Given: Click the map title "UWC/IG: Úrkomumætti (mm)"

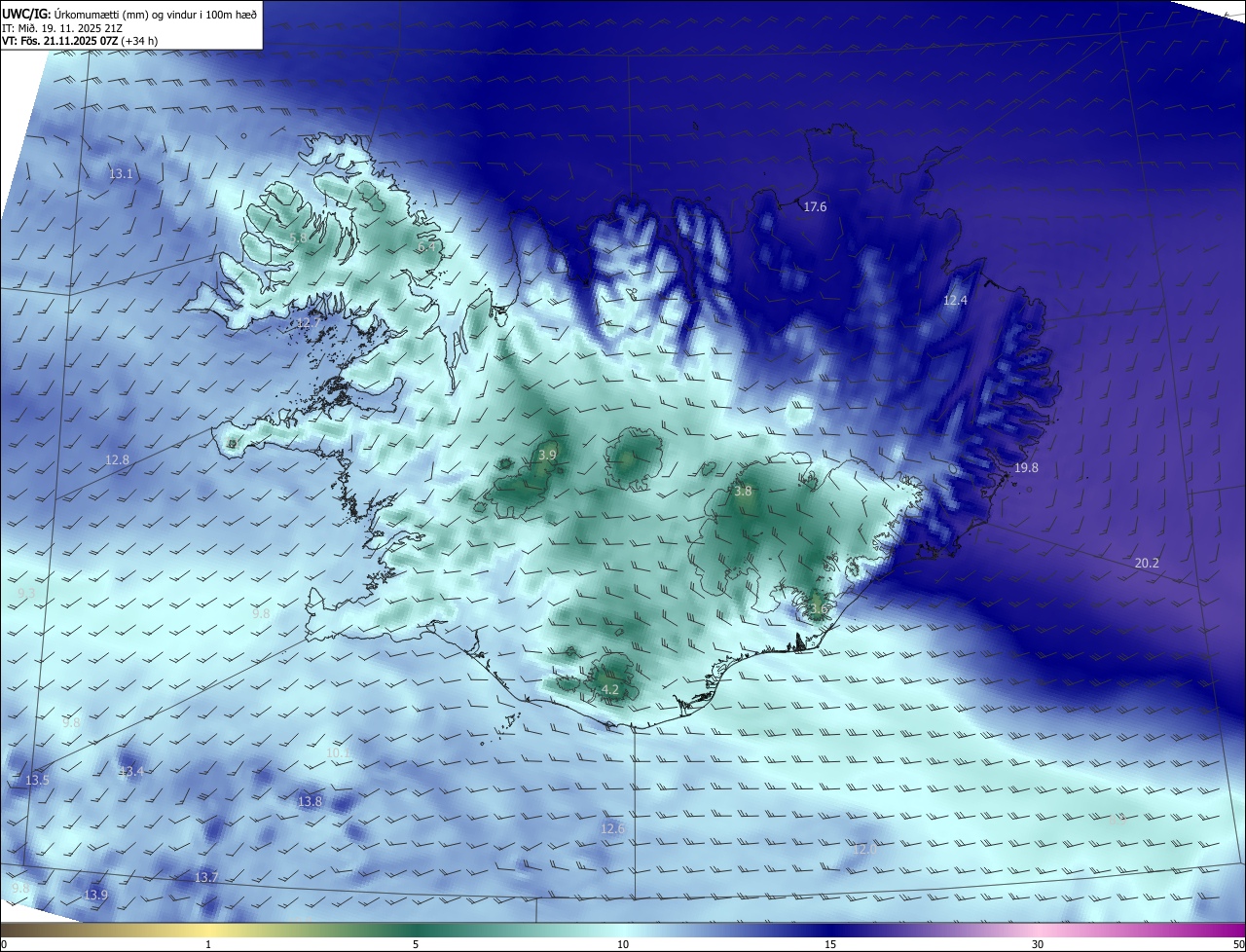Looking at the screenshot, I should point(77,14).
